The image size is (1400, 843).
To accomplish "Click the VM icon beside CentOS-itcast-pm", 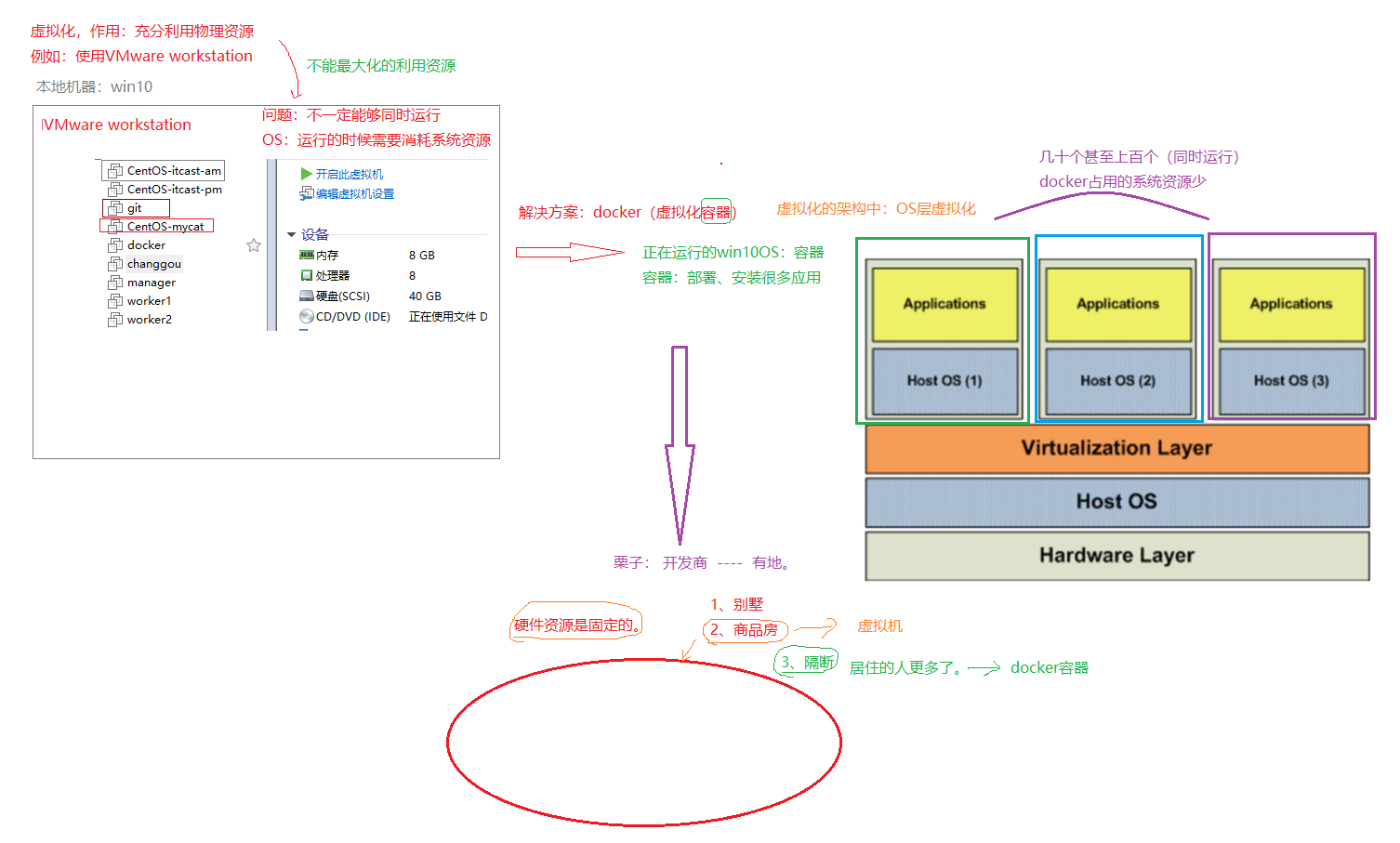I will pyautogui.click(x=115, y=190).
